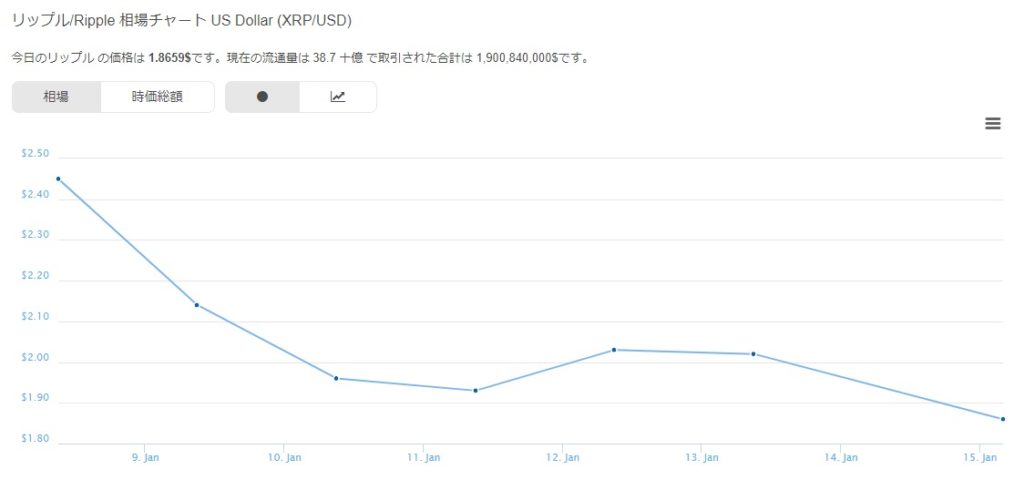Click the 14. Jan axis label

(x=840, y=458)
